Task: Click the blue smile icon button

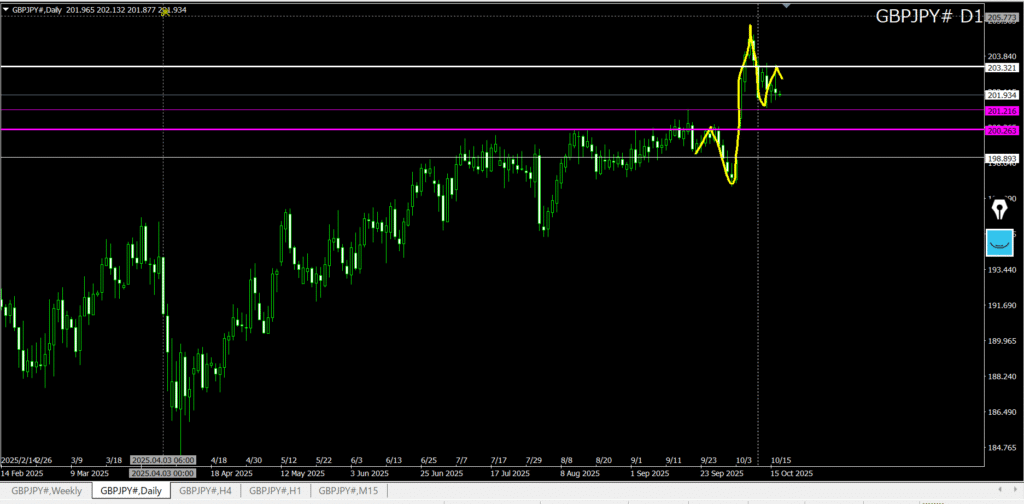Action: [x=998, y=242]
